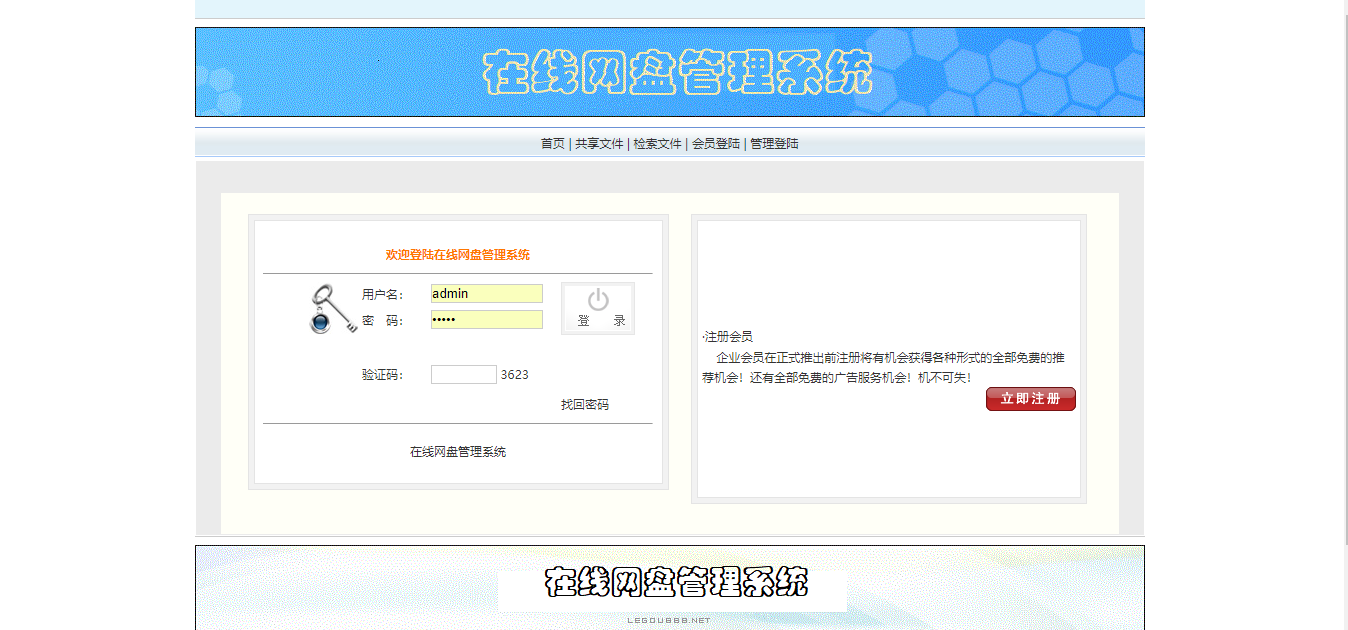Image resolution: width=1348 pixels, height=630 pixels.
Task: Click the 验证码 captcha input box
Action: click(463, 374)
